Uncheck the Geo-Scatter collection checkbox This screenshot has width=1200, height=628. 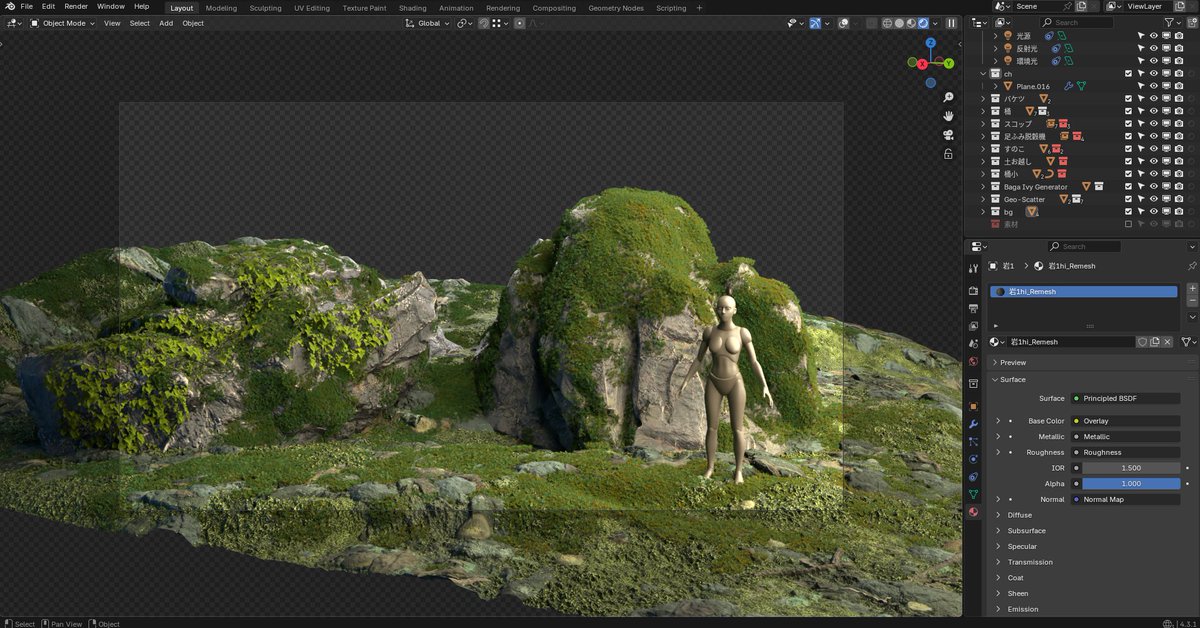(1129, 199)
